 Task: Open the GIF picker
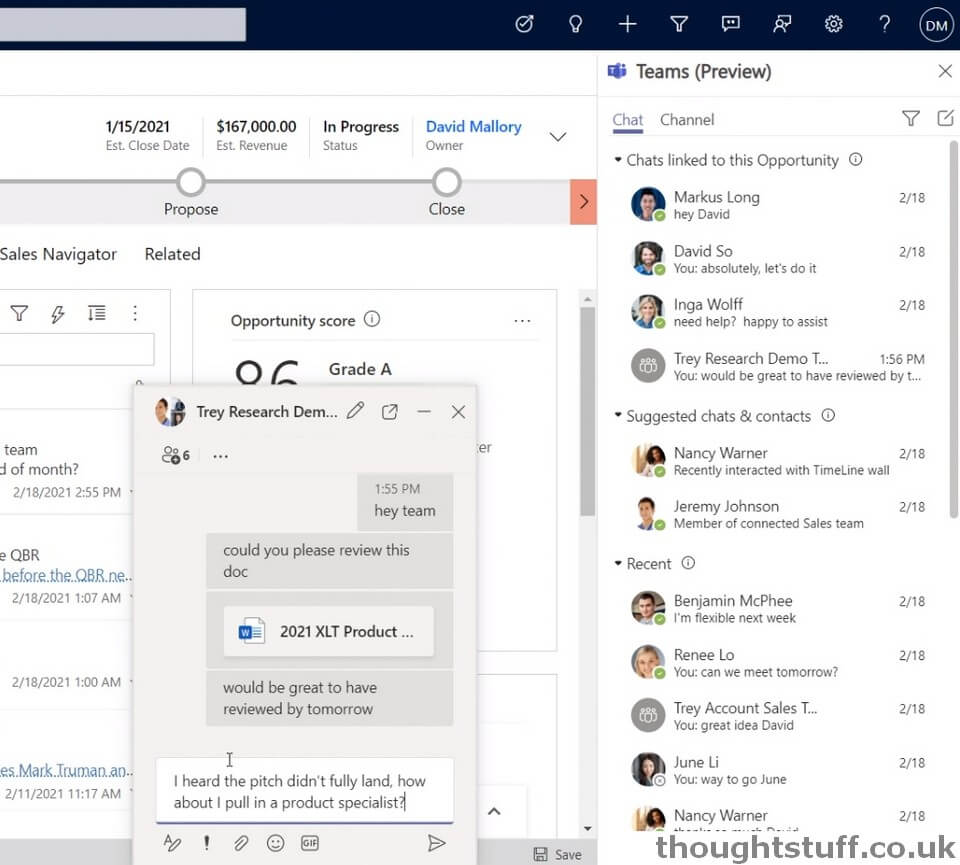click(310, 844)
